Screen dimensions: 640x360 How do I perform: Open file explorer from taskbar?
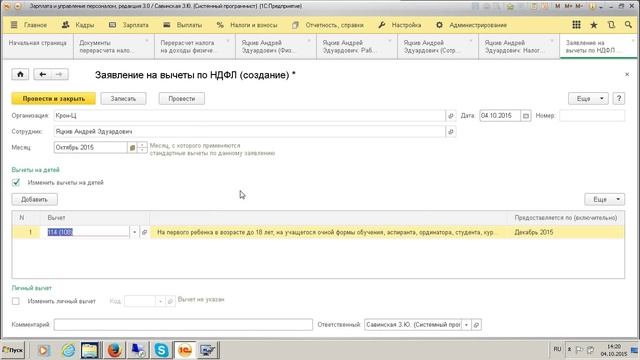90,350
